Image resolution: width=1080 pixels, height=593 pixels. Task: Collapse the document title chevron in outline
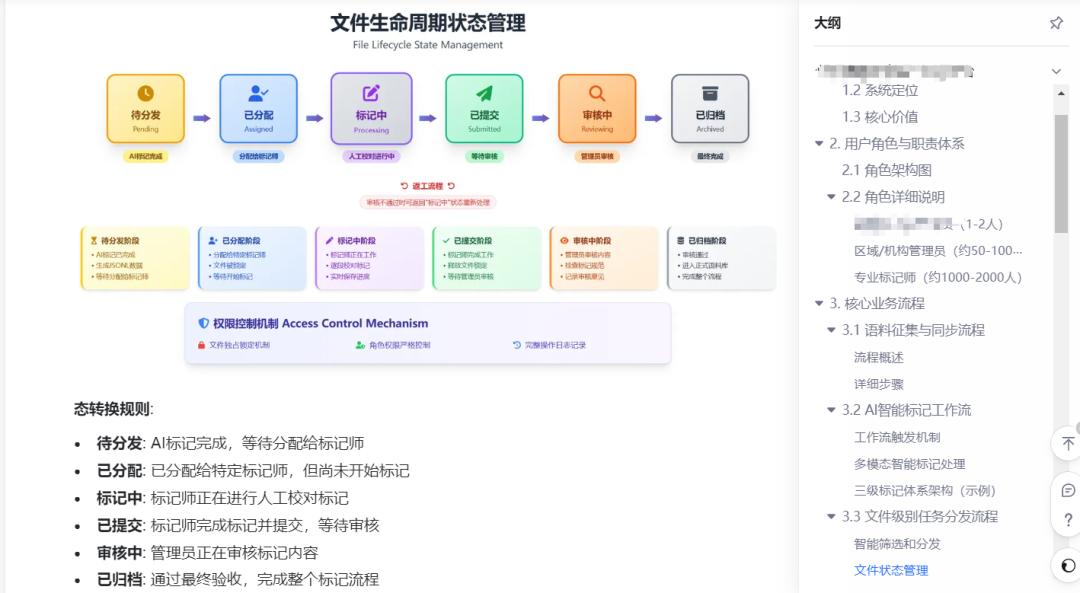pos(1056,71)
